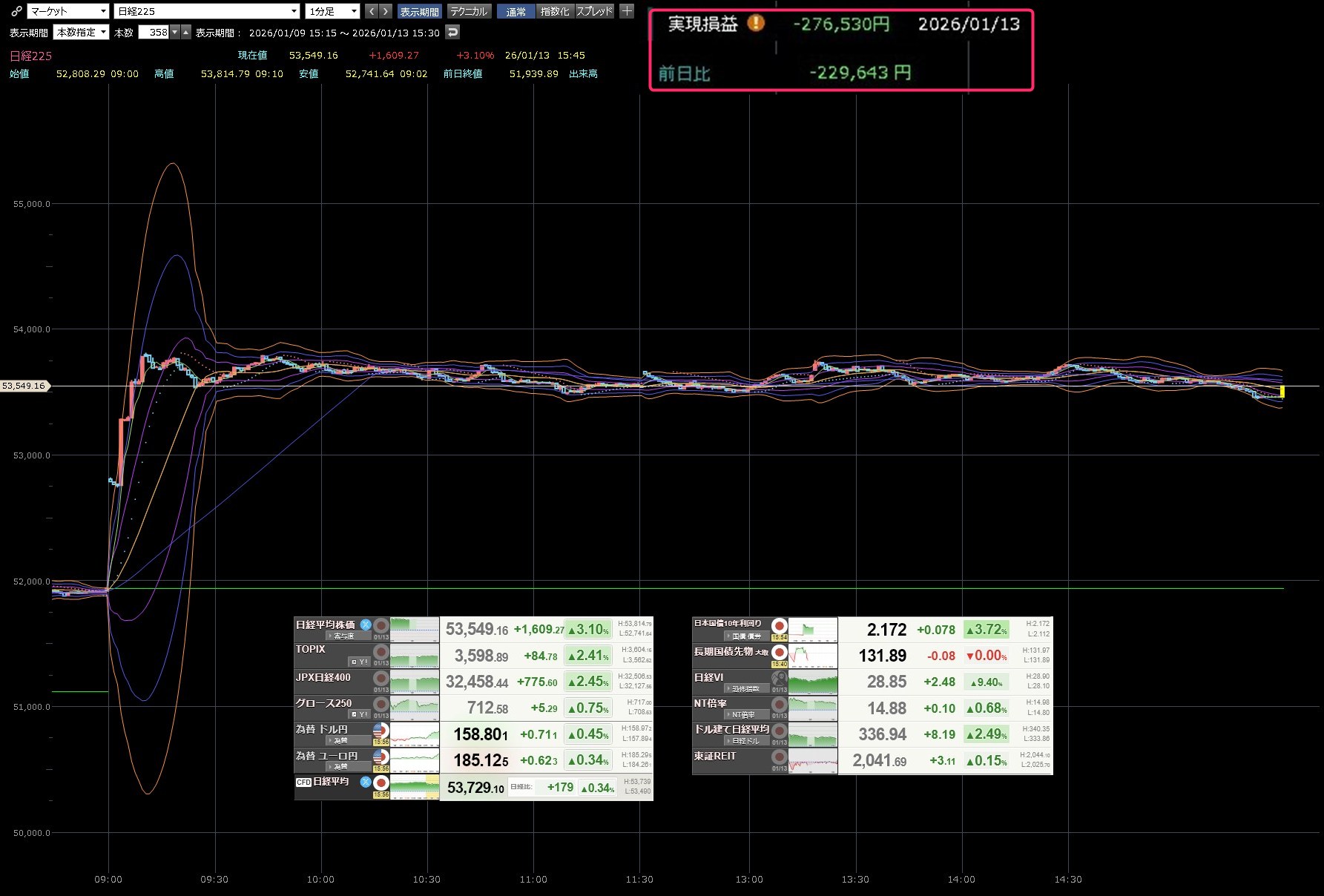Click the skull icon in 日経VI row

tap(779, 677)
